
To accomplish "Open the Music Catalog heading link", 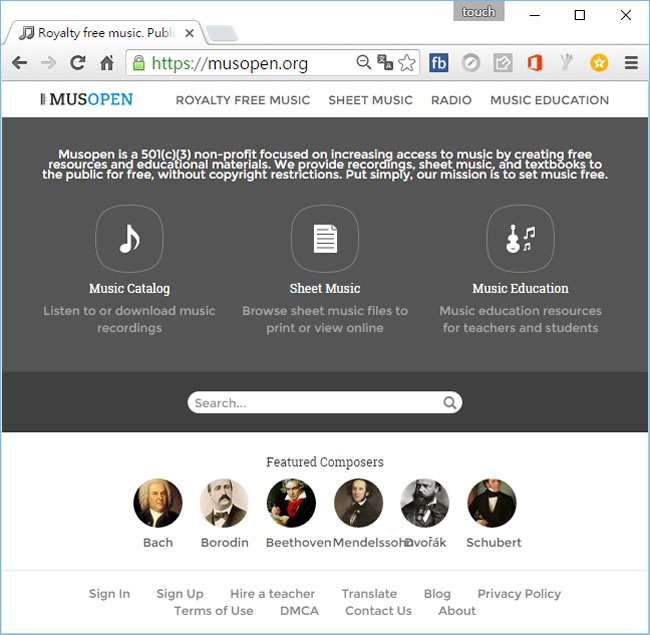I will (129, 288).
